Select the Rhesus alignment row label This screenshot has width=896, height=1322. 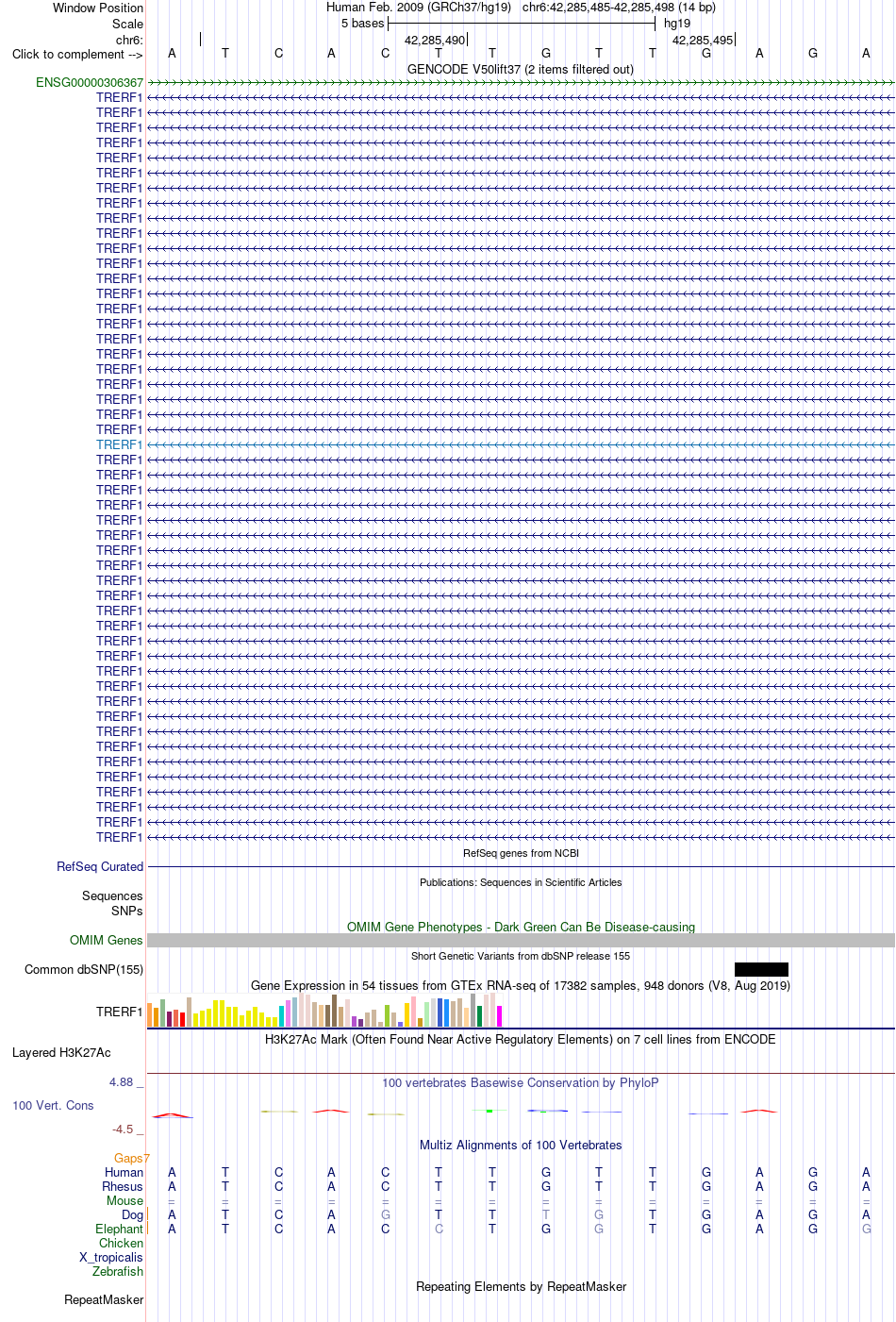pyautogui.click(x=123, y=1186)
